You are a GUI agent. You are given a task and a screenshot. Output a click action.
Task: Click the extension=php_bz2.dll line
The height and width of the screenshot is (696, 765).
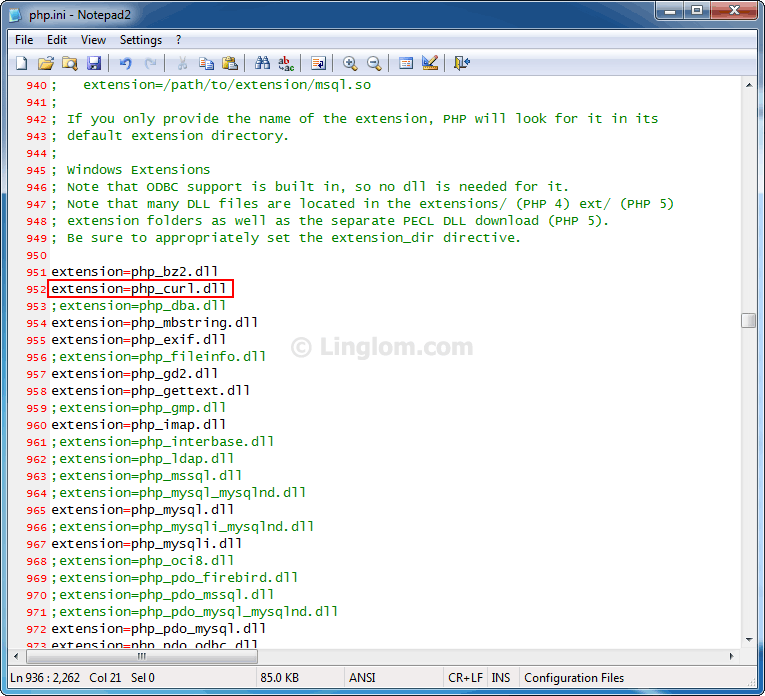pos(135,272)
